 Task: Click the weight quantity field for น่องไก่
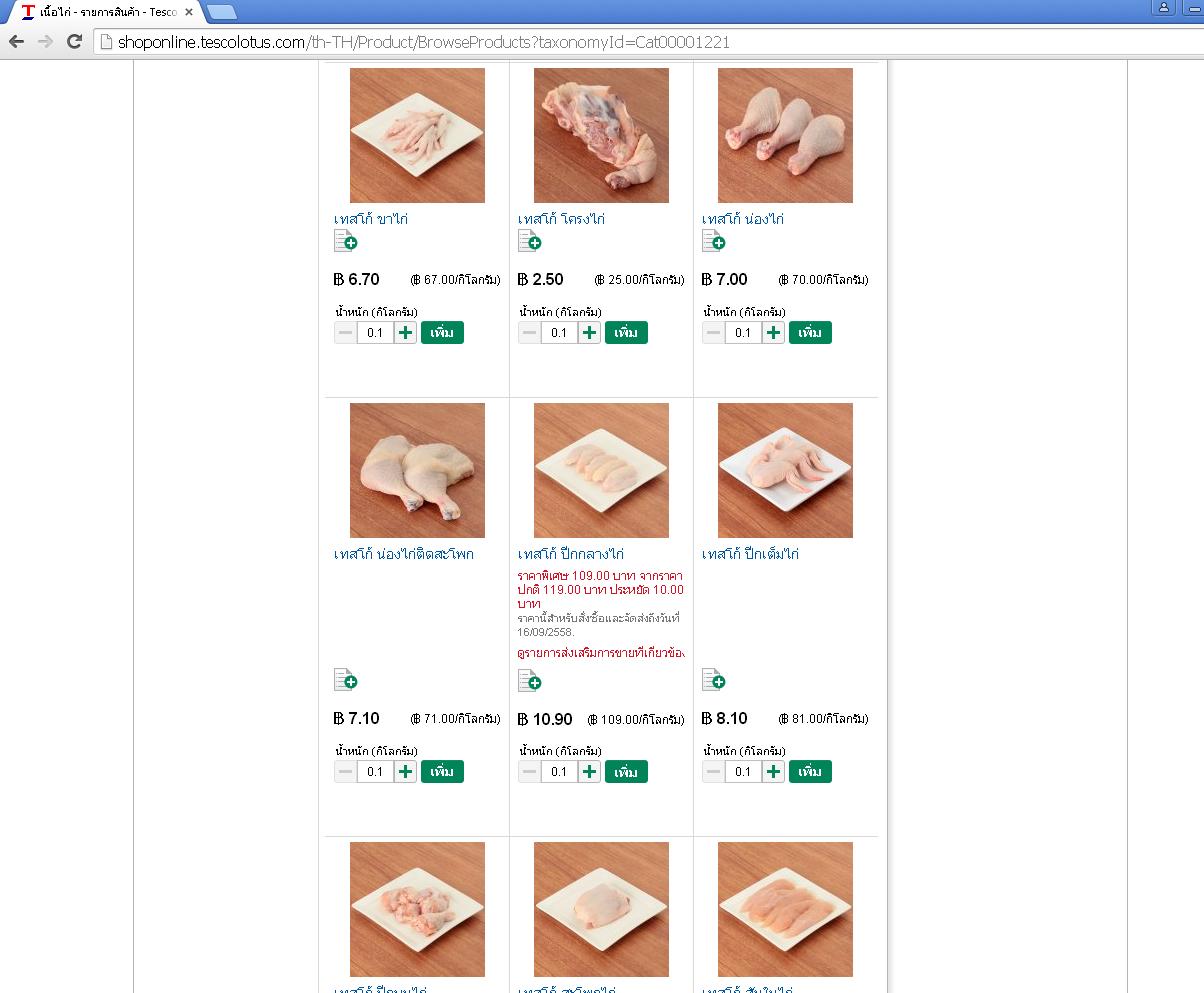(x=743, y=333)
